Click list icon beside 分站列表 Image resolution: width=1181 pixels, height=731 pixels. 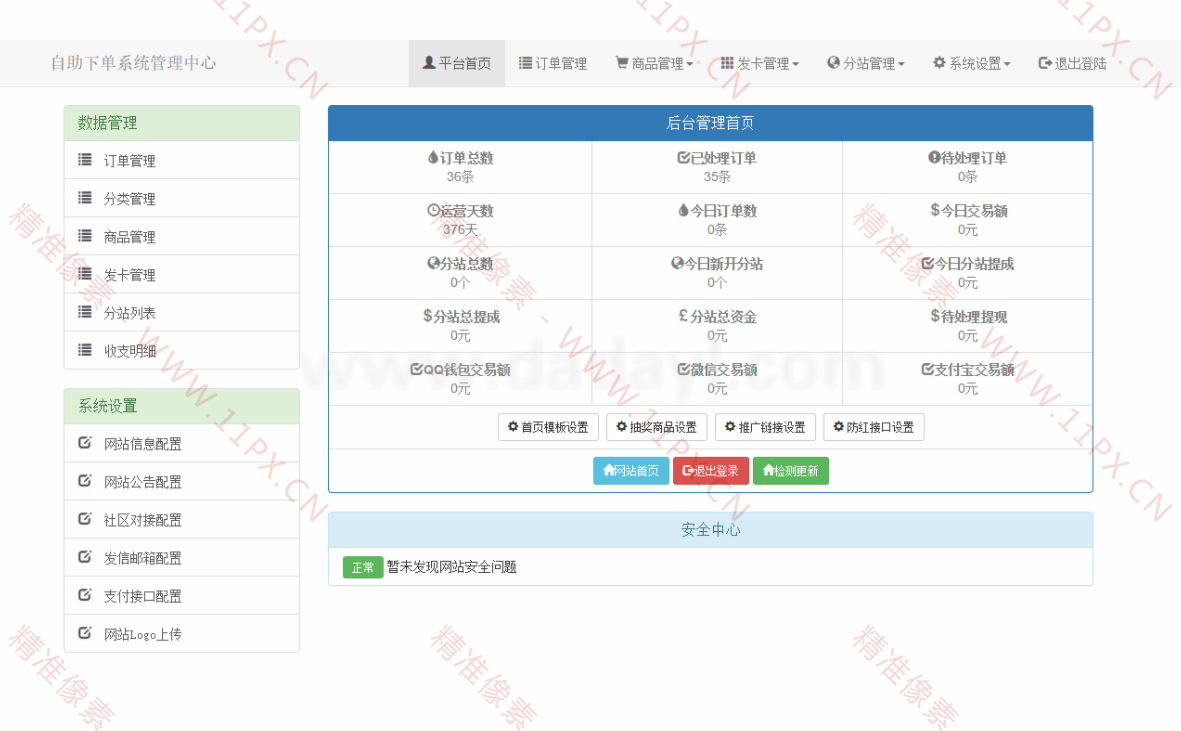[x=85, y=312]
